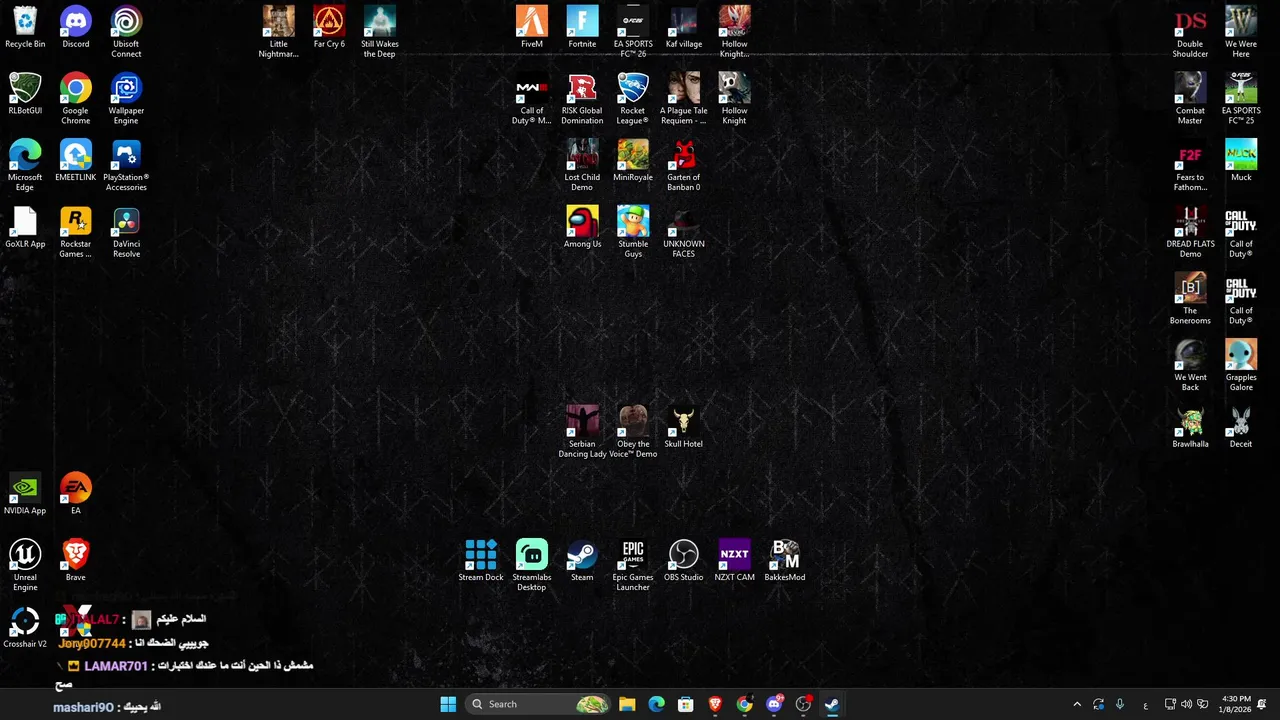Select A Plague Tale Requiem icon

coord(684,99)
